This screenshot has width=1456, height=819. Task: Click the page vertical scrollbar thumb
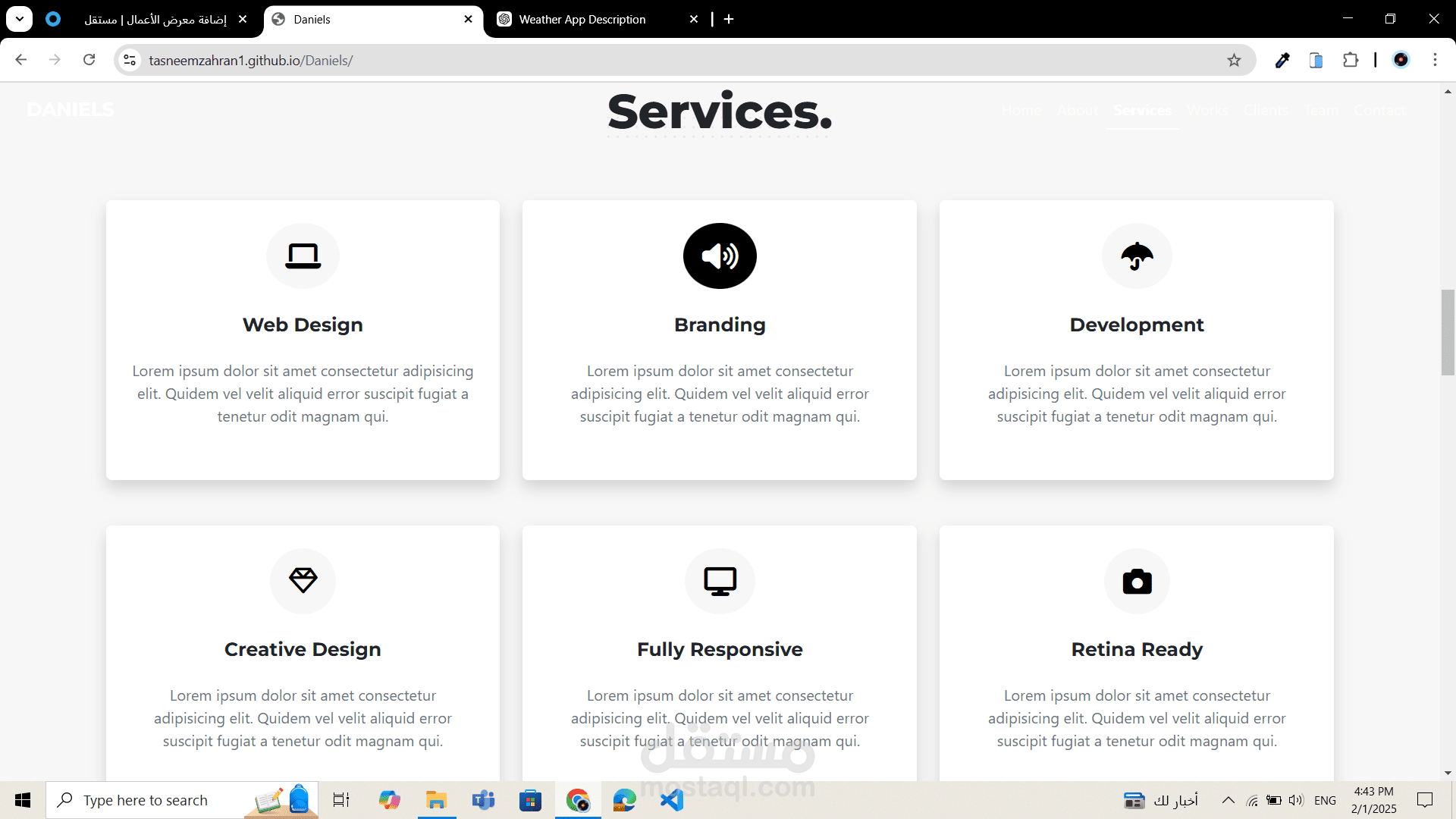[x=1448, y=332]
